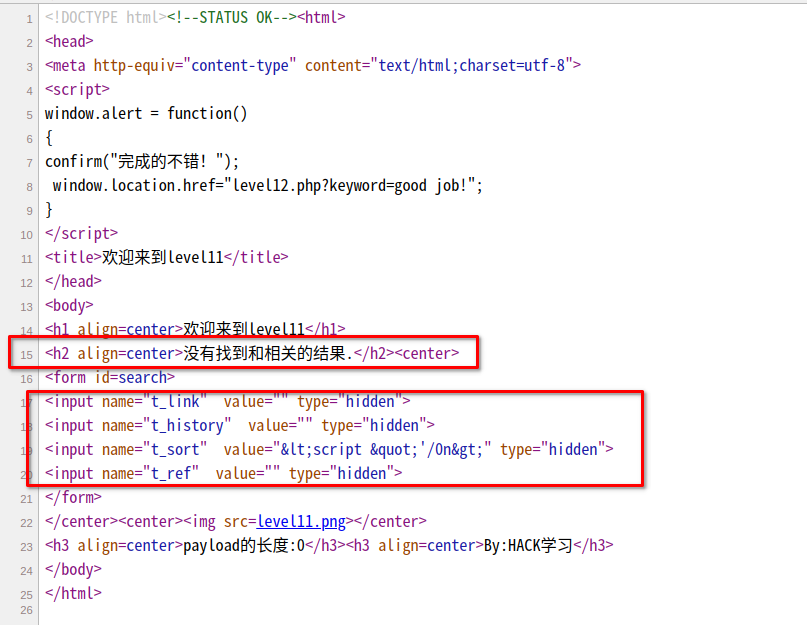The width and height of the screenshot is (807, 625).
Task: Click the <title>欢迎来到level11 line
Action: click(x=167, y=257)
